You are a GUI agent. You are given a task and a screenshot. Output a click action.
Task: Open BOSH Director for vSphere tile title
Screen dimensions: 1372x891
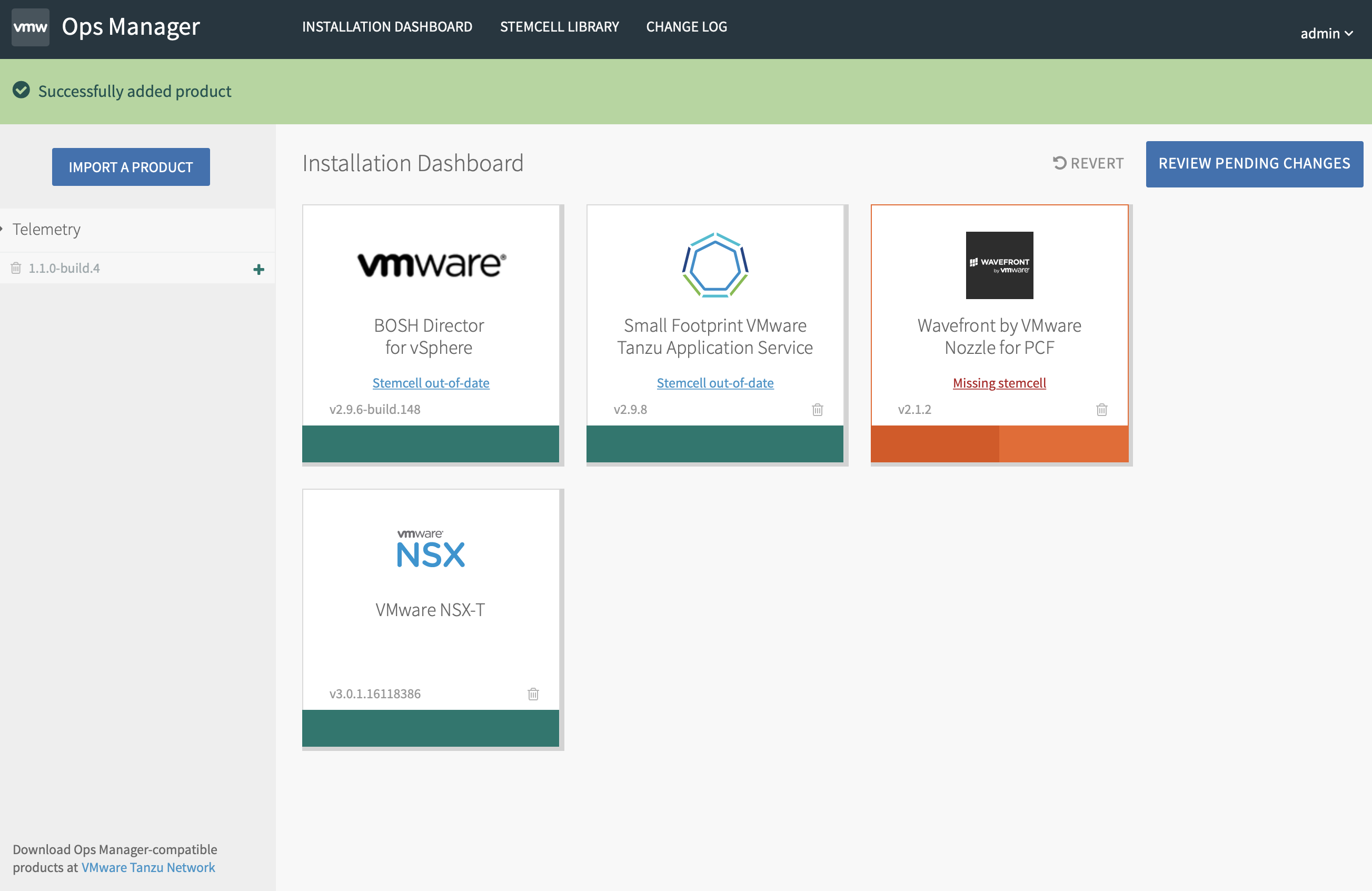429,336
